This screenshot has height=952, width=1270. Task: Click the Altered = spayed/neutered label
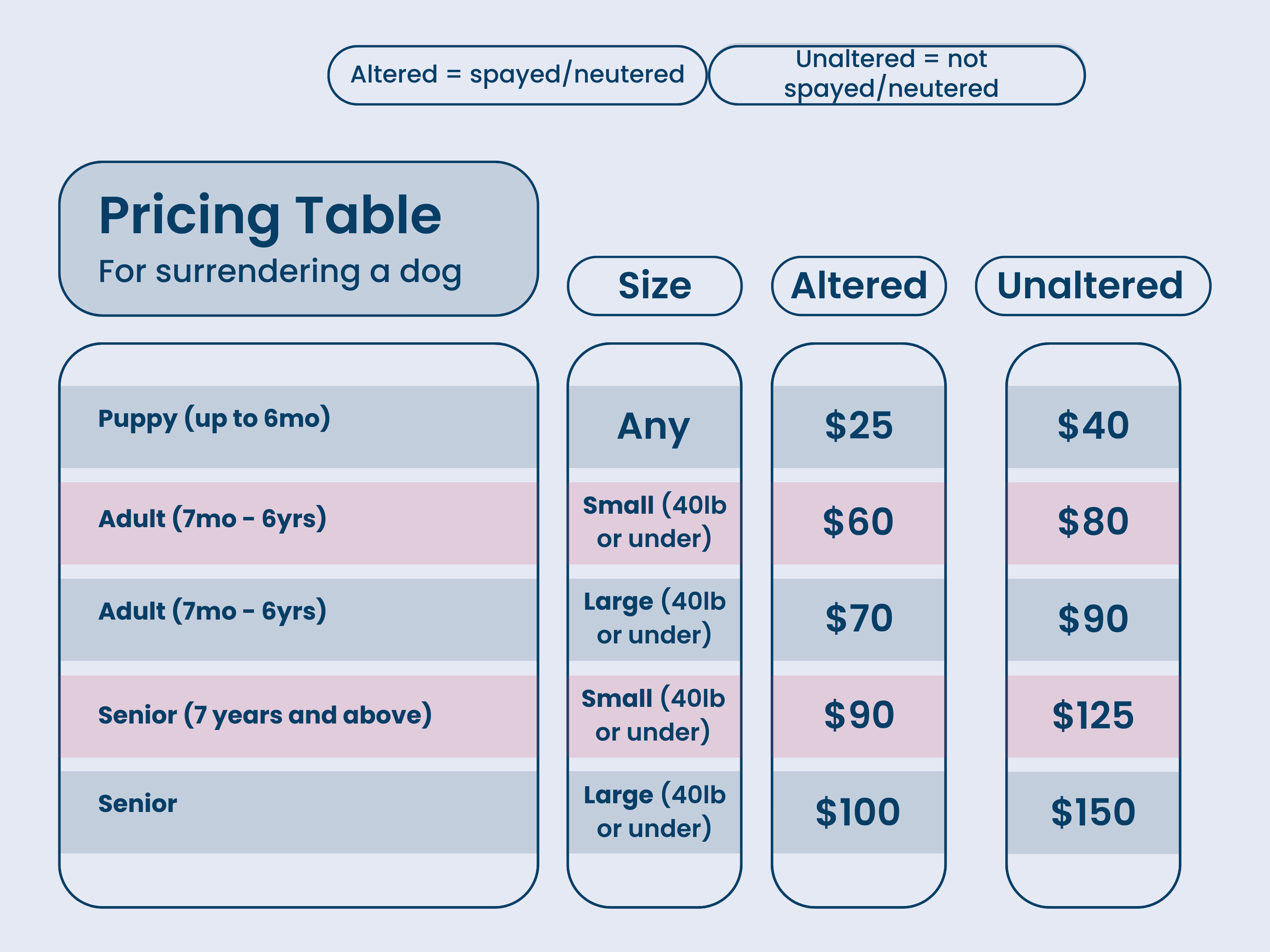coord(517,75)
